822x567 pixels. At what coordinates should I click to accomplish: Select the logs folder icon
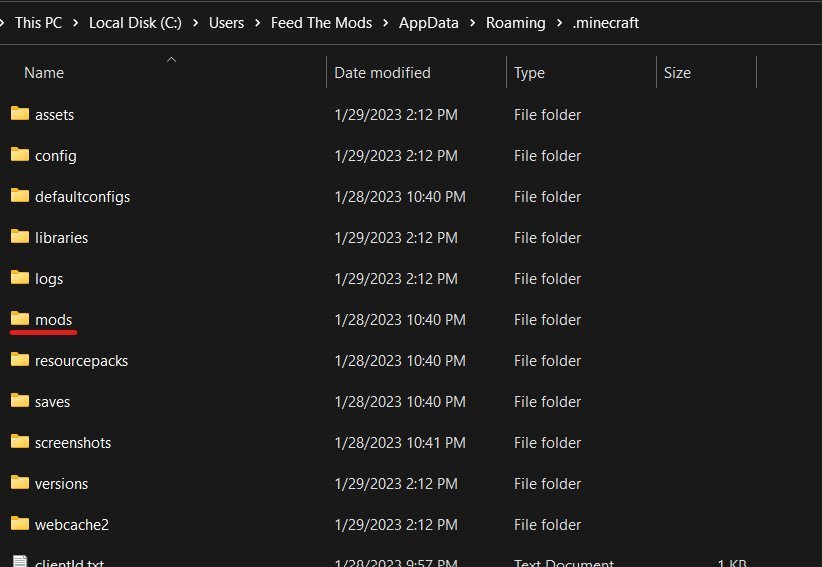click(20, 277)
